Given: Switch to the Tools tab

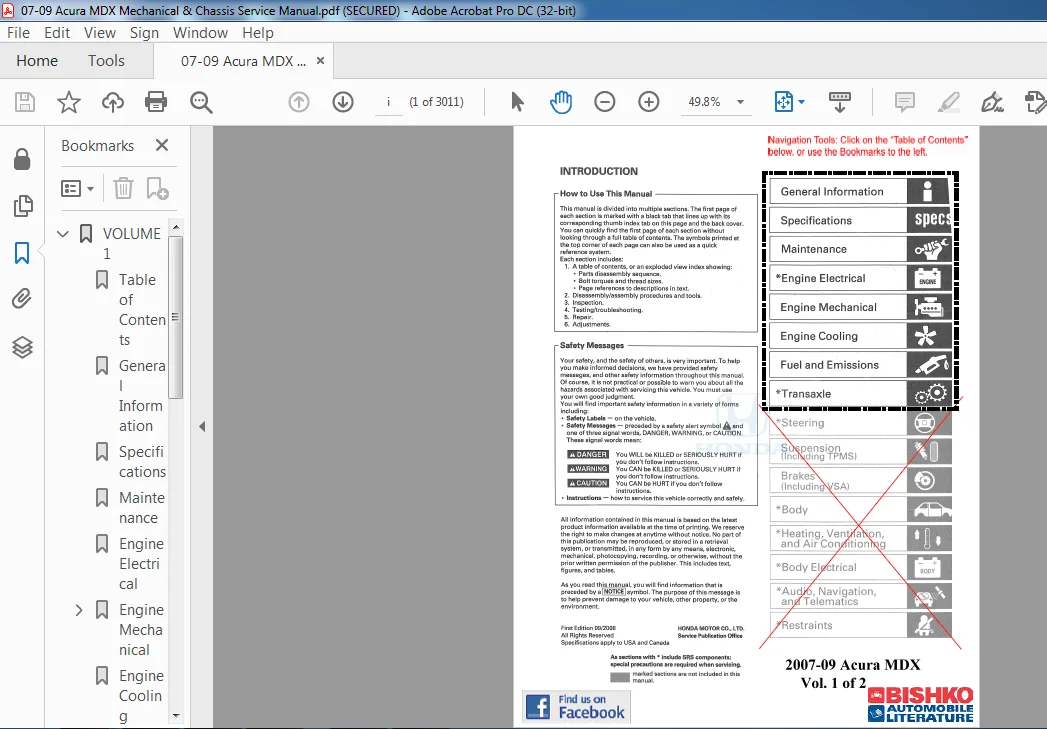Looking at the screenshot, I should [x=106, y=61].
